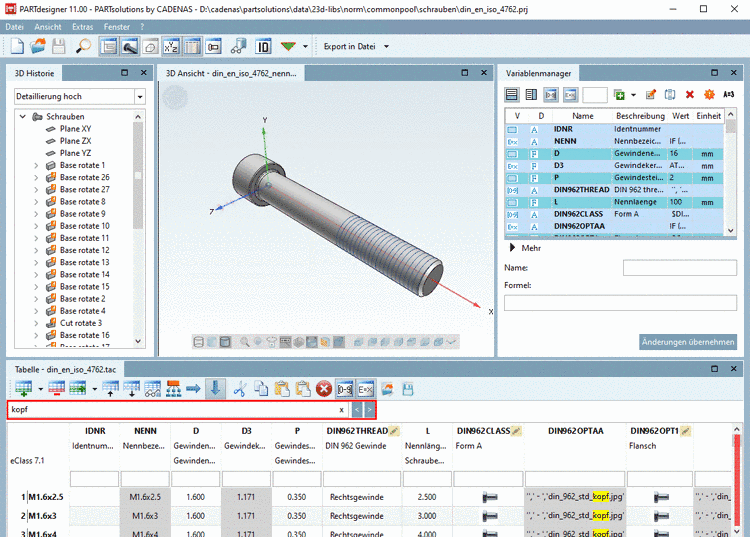The width and height of the screenshot is (750, 537).
Task: Click the table's vertical scrollbar
Action: [x=737, y=480]
